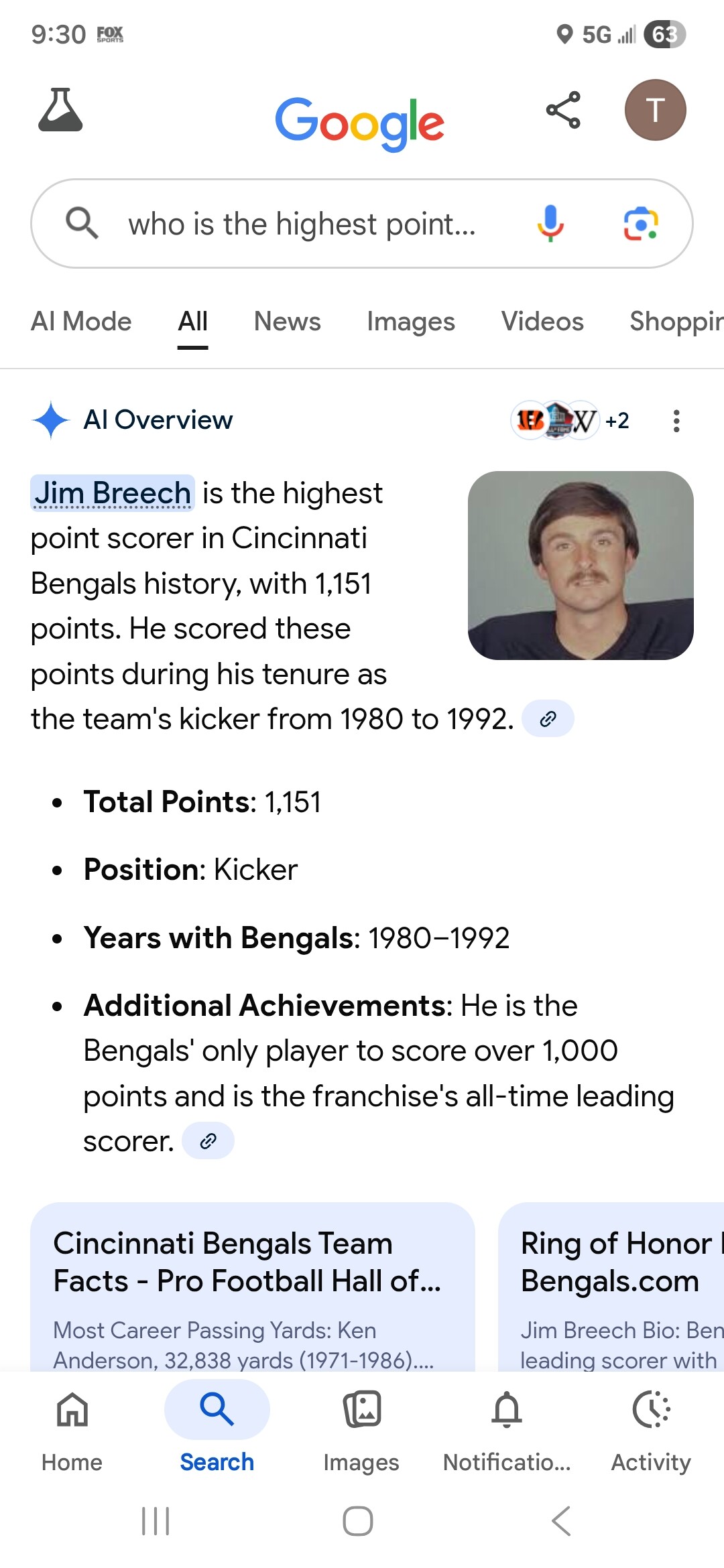Image resolution: width=724 pixels, height=1568 pixels.
Task: Tap link icon after "1980 to 1992"
Action: pos(548,719)
